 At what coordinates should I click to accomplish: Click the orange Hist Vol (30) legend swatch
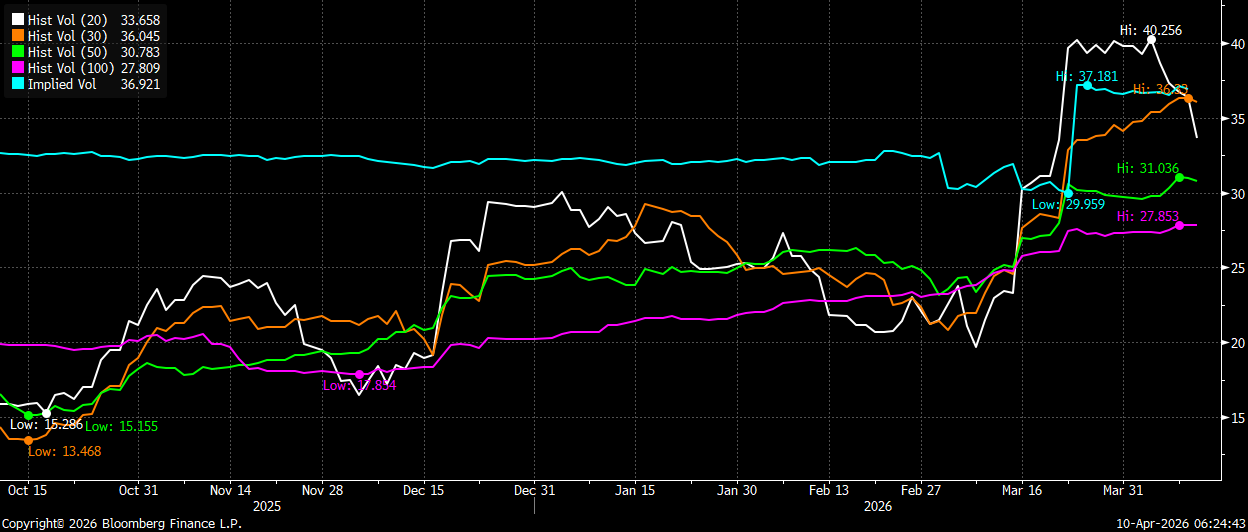coord(17,36)
